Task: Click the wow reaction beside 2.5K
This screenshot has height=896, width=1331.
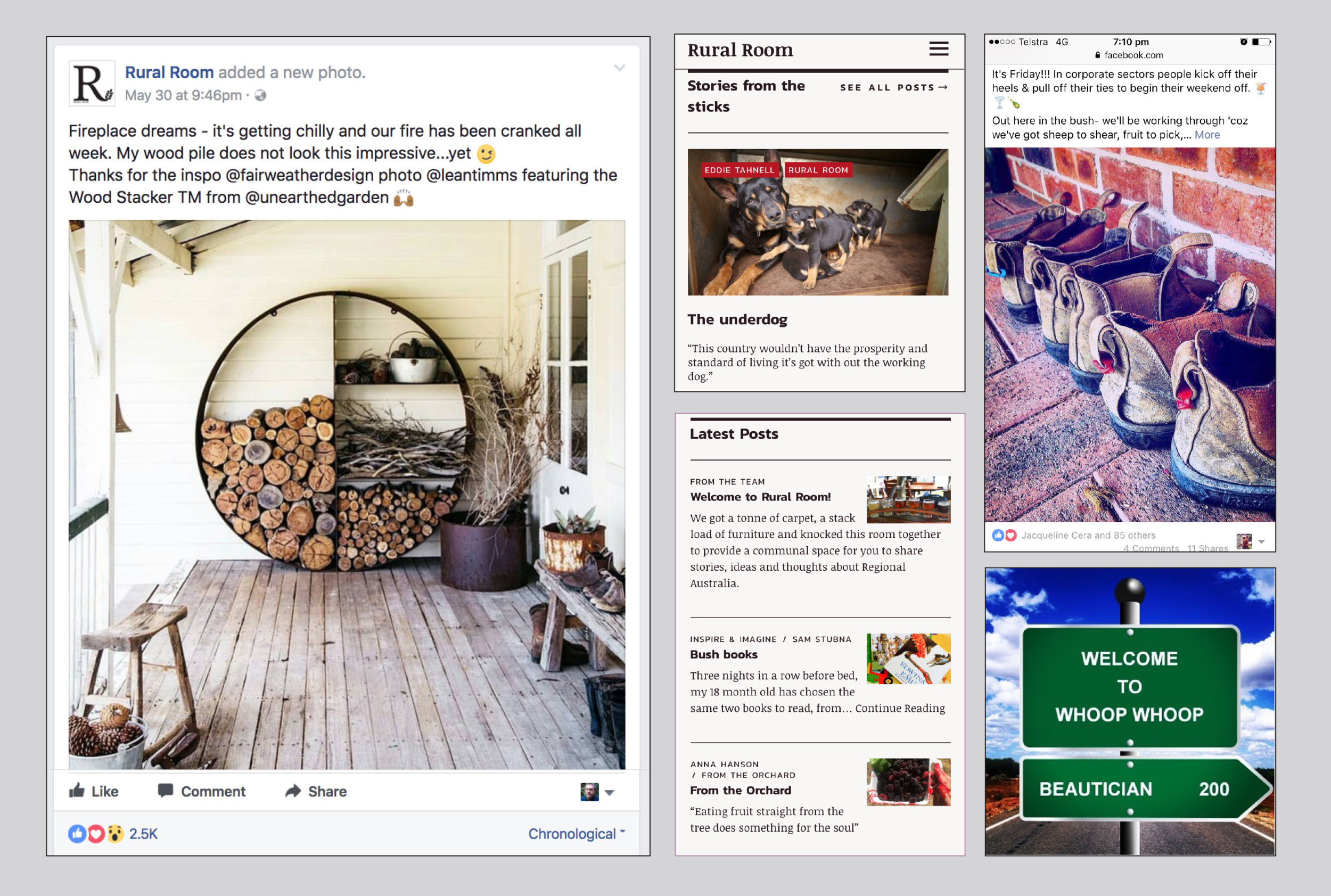Action: point(115,834)
